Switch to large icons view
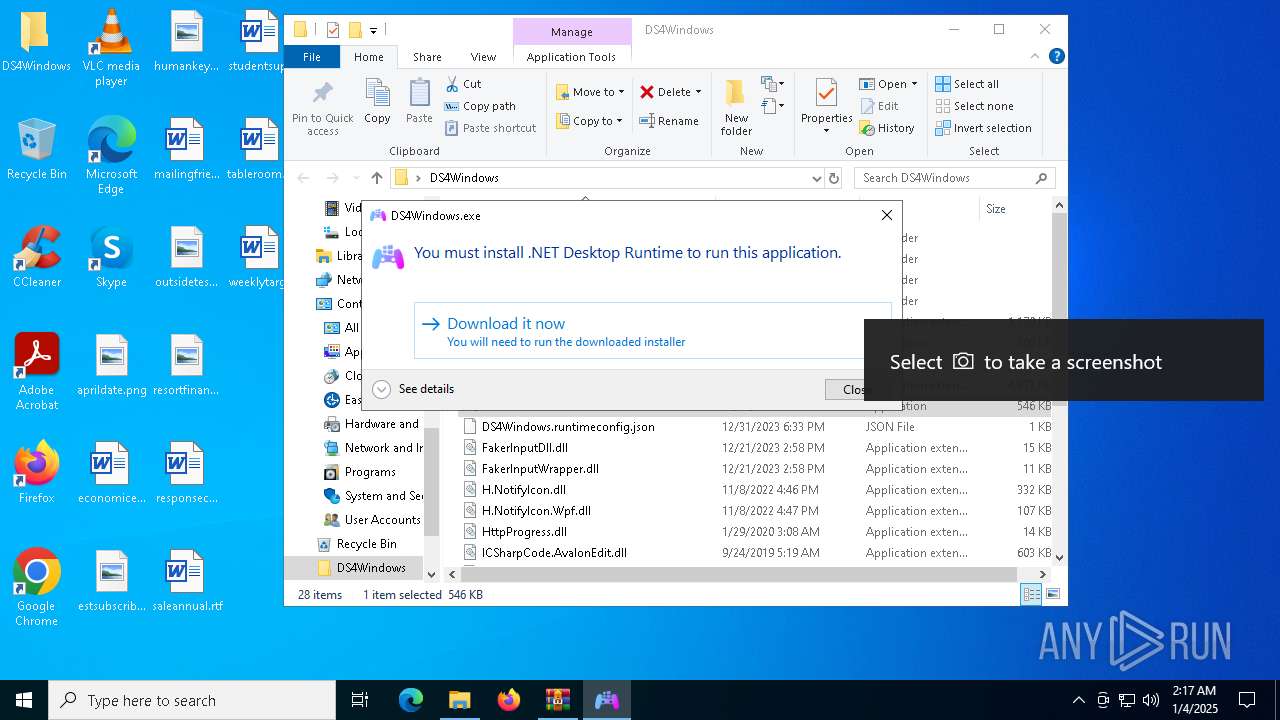Viewport: 1280px width, 720px height. (1052, 595)
